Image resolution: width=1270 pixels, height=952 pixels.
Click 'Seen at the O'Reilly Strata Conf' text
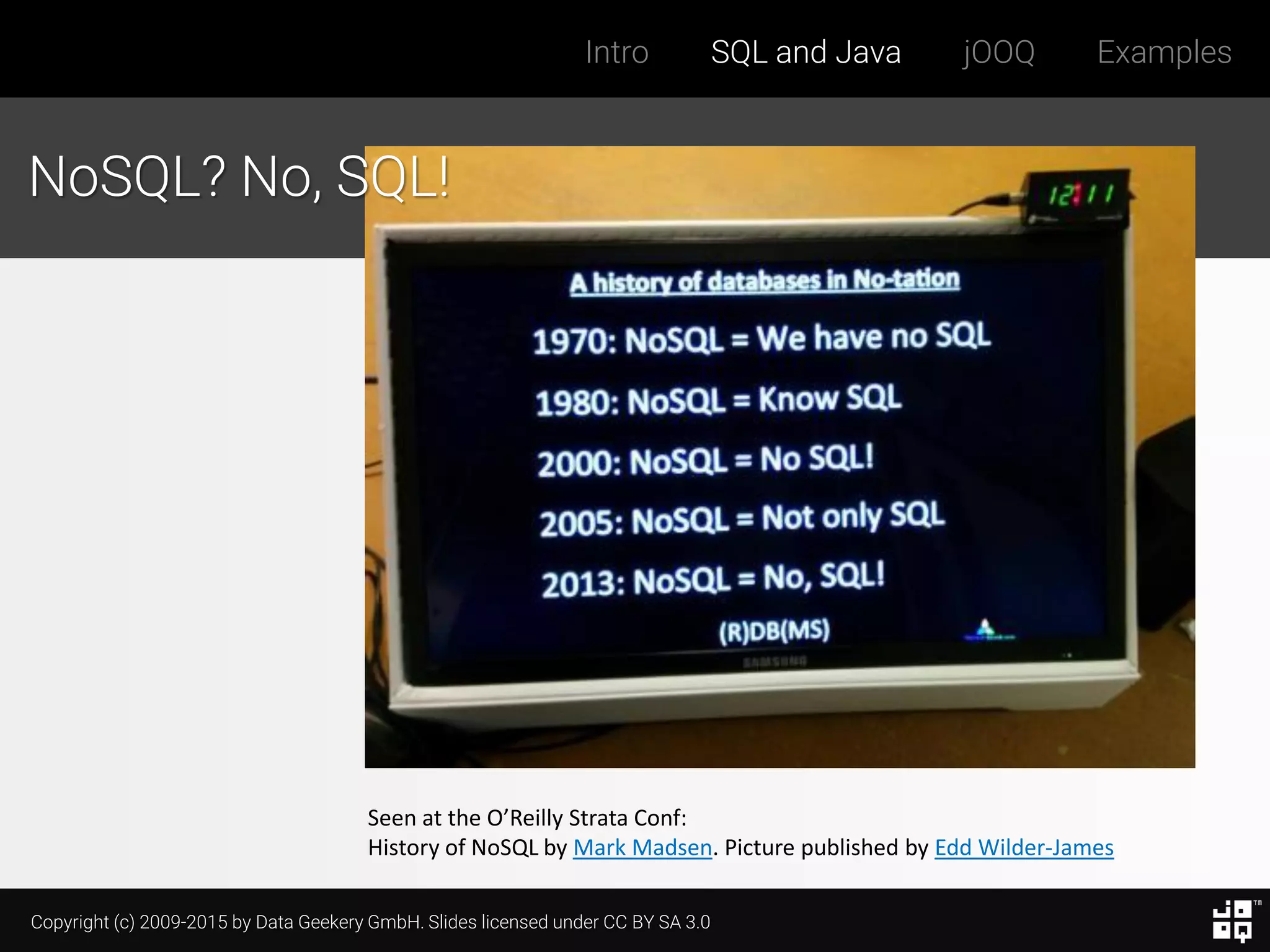coord(527,818)
